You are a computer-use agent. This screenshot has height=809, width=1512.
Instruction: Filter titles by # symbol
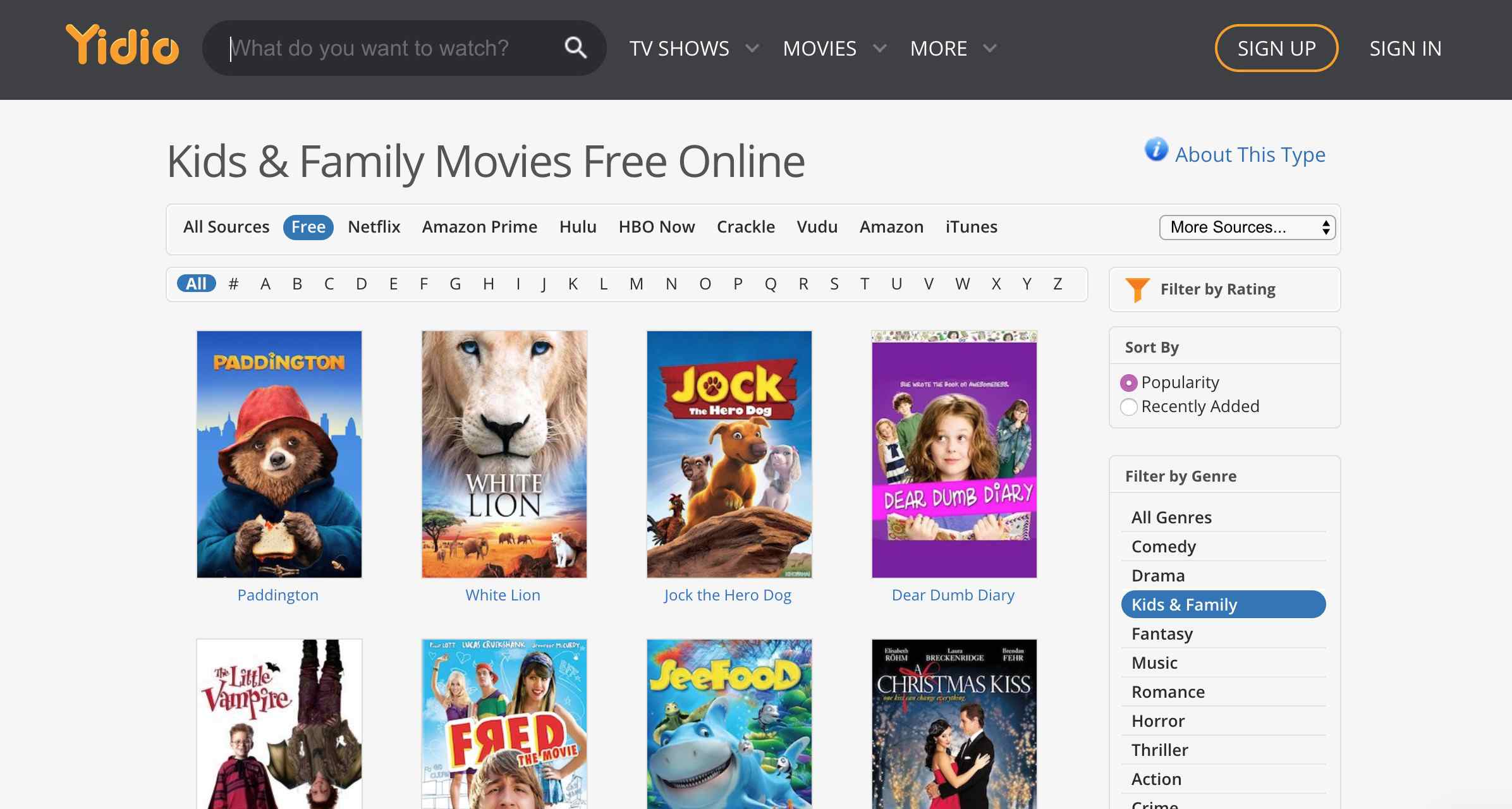tap(233, 284)
